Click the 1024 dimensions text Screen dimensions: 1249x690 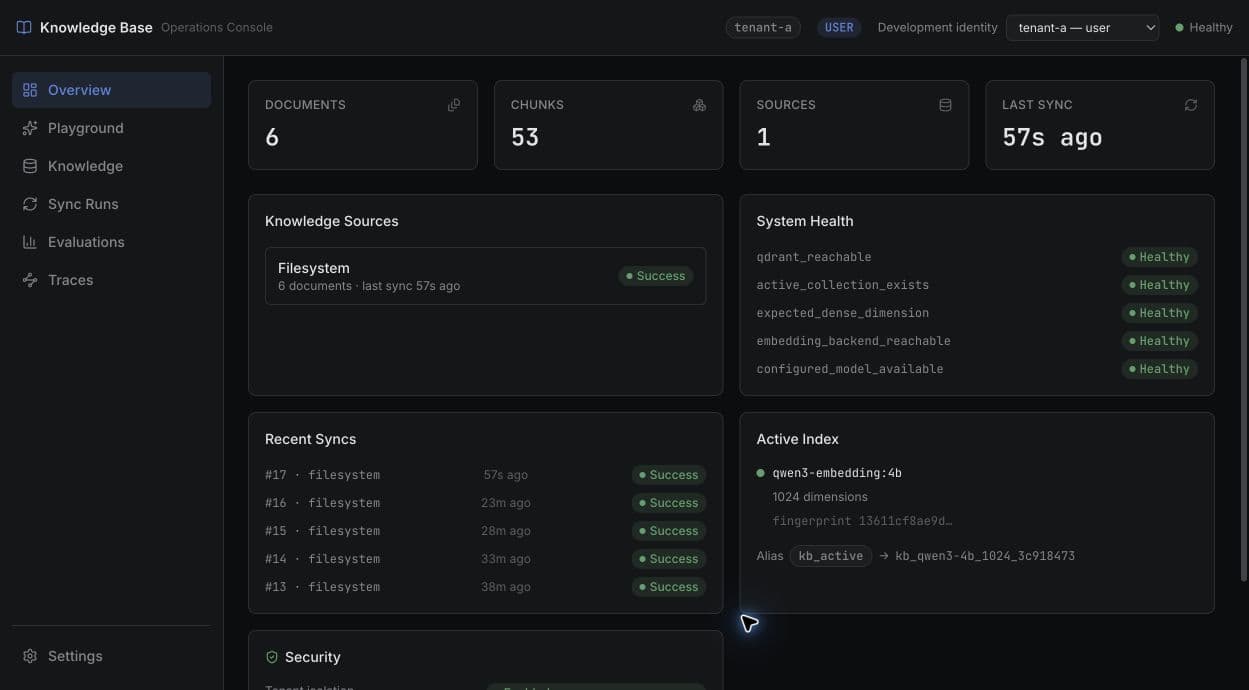pos(820,497)
